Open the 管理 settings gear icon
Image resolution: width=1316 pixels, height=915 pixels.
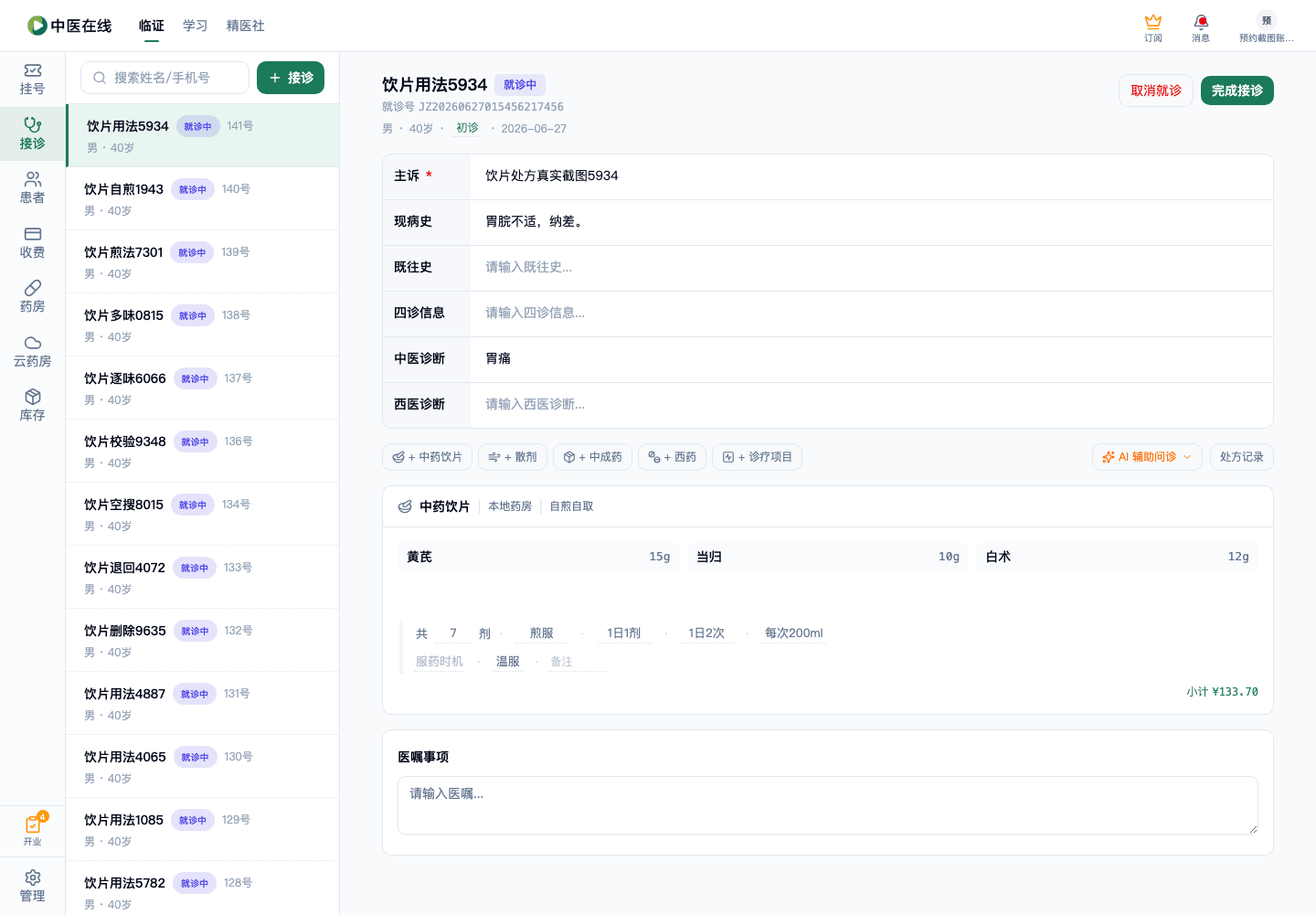point(32,886)
